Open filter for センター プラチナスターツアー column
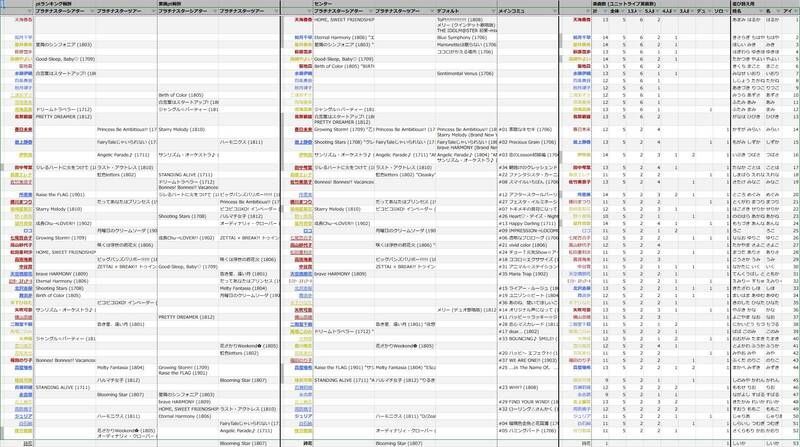This screenshot has width=800, height=447. pyautogui.click(x=432, y=11)
